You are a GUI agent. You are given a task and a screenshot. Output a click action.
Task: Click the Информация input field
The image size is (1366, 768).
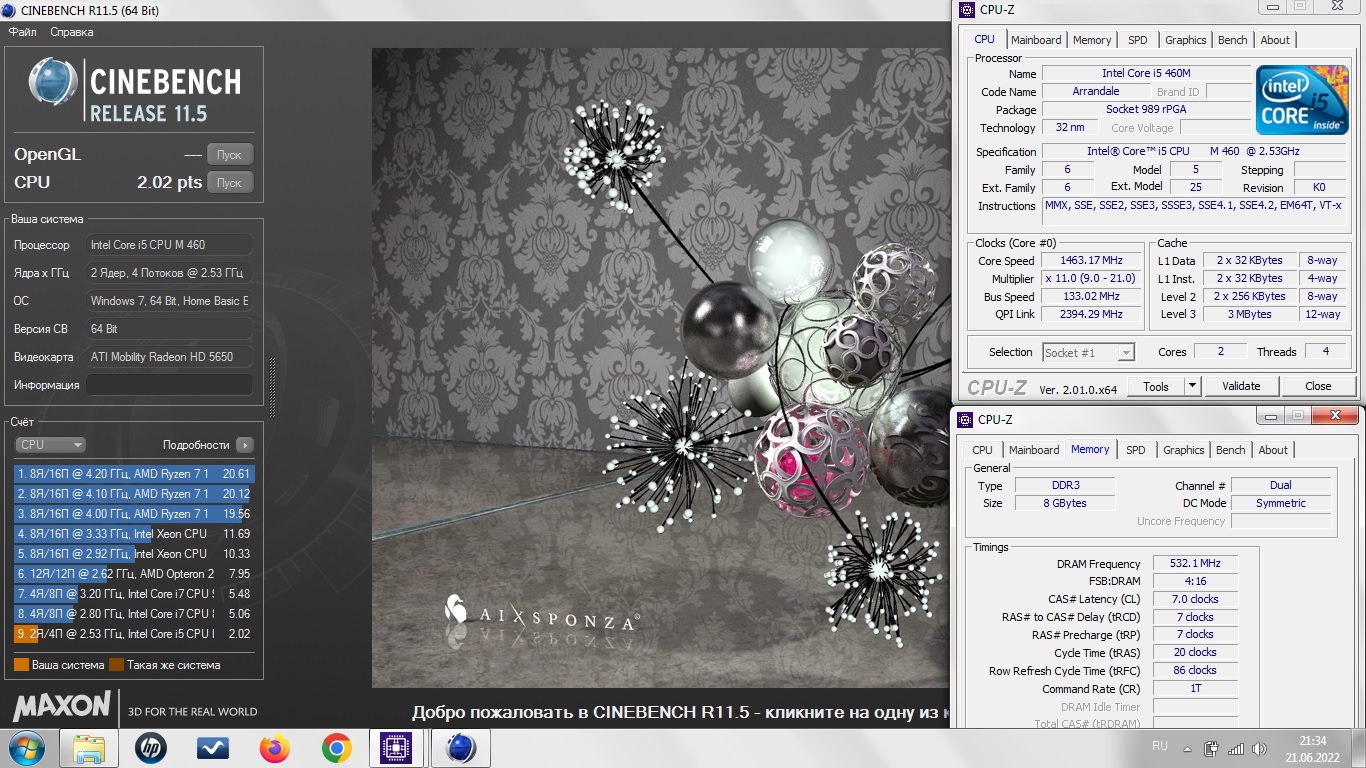pyautogui.click(x=169, y=385)
